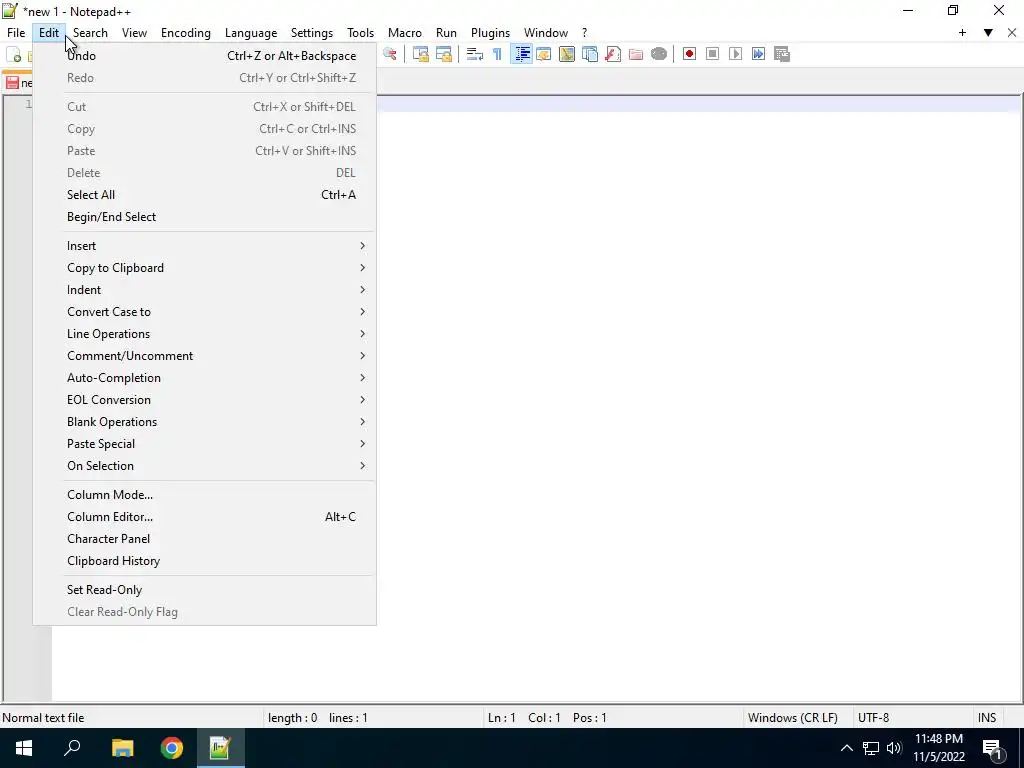Click the Zoom Out toolbar icon
1024x768 pixels.
click(x=390, y=54)
